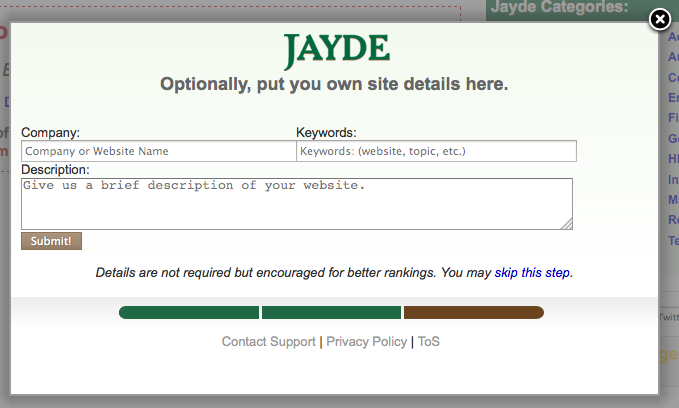Click into the Description textarea

pos(297,204)
